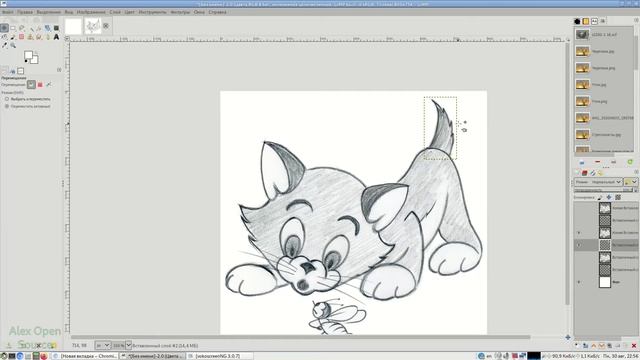Image resolution: width=640 pixels, height=360 pixels.
Task: Select the Clone stamp tool
Action: [30, 37]
